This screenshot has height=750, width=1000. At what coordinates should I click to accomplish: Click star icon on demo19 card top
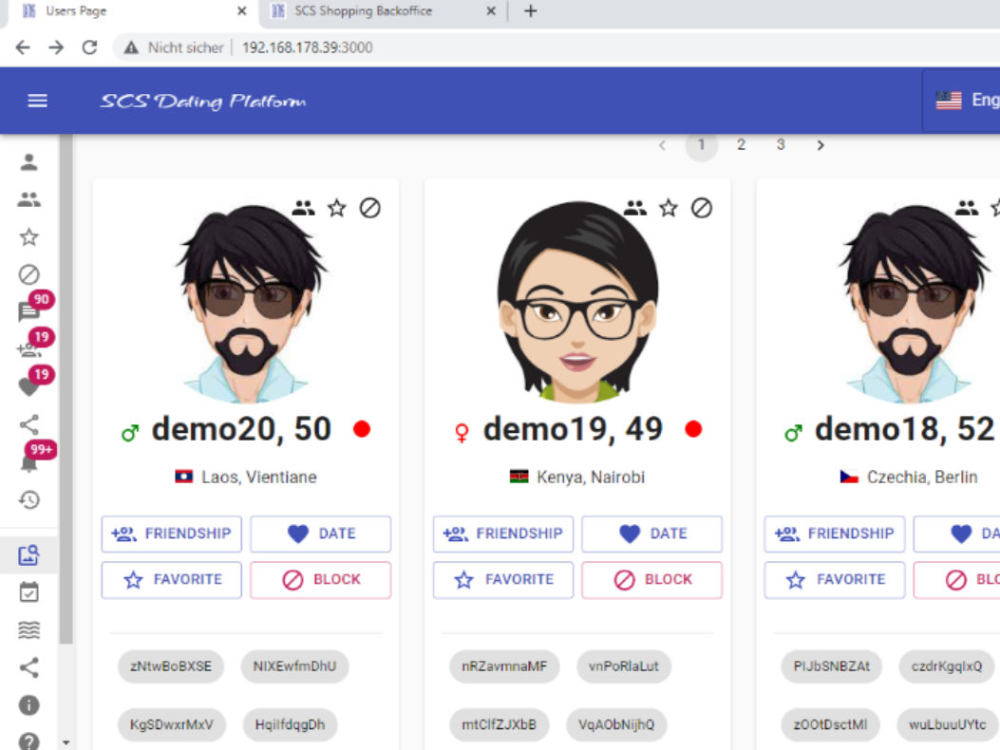coord(668,208)
